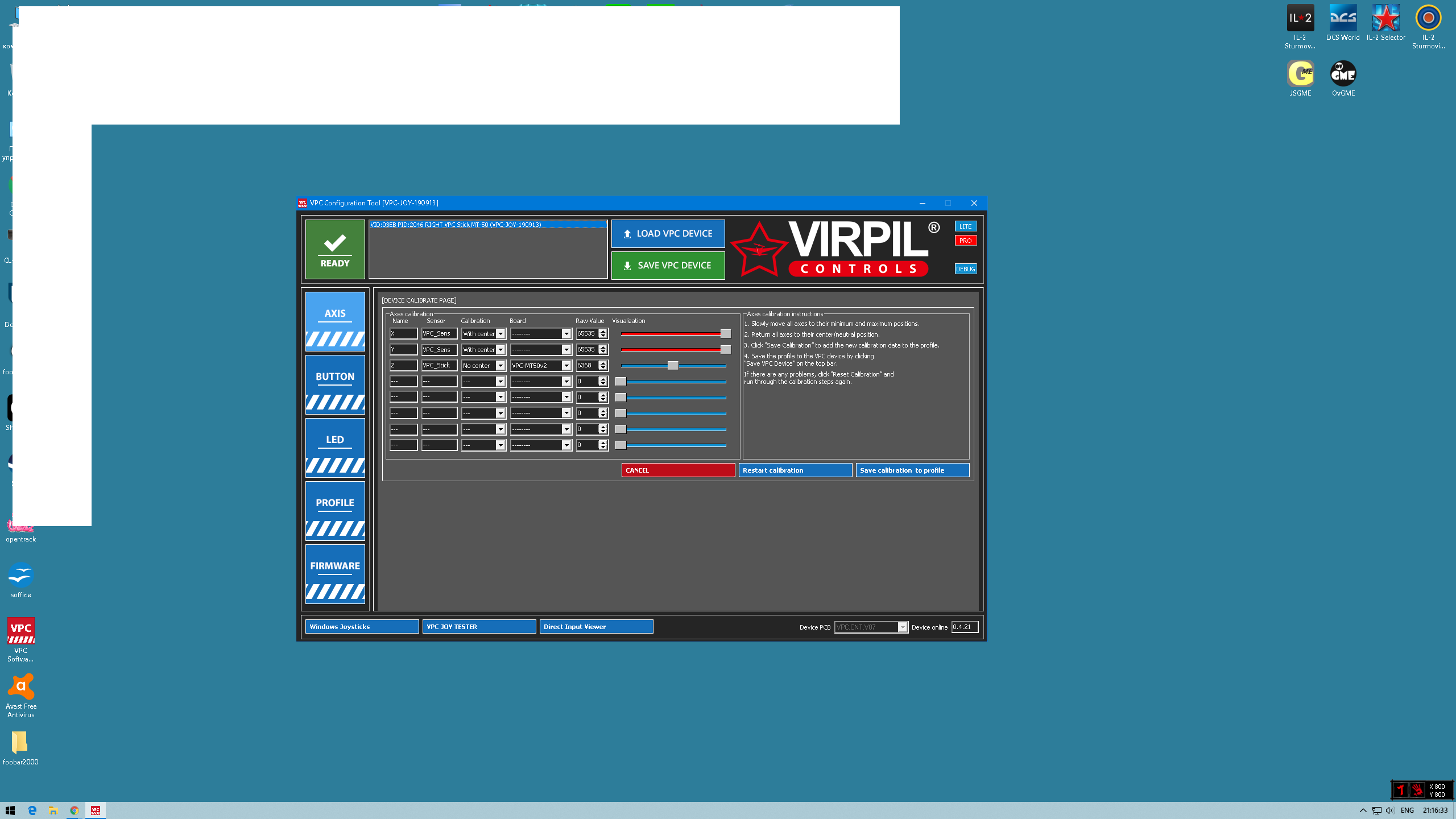Click the Chrome icon in the taskbar
This screenshot has width=1456, height=819.
point(74,810)
